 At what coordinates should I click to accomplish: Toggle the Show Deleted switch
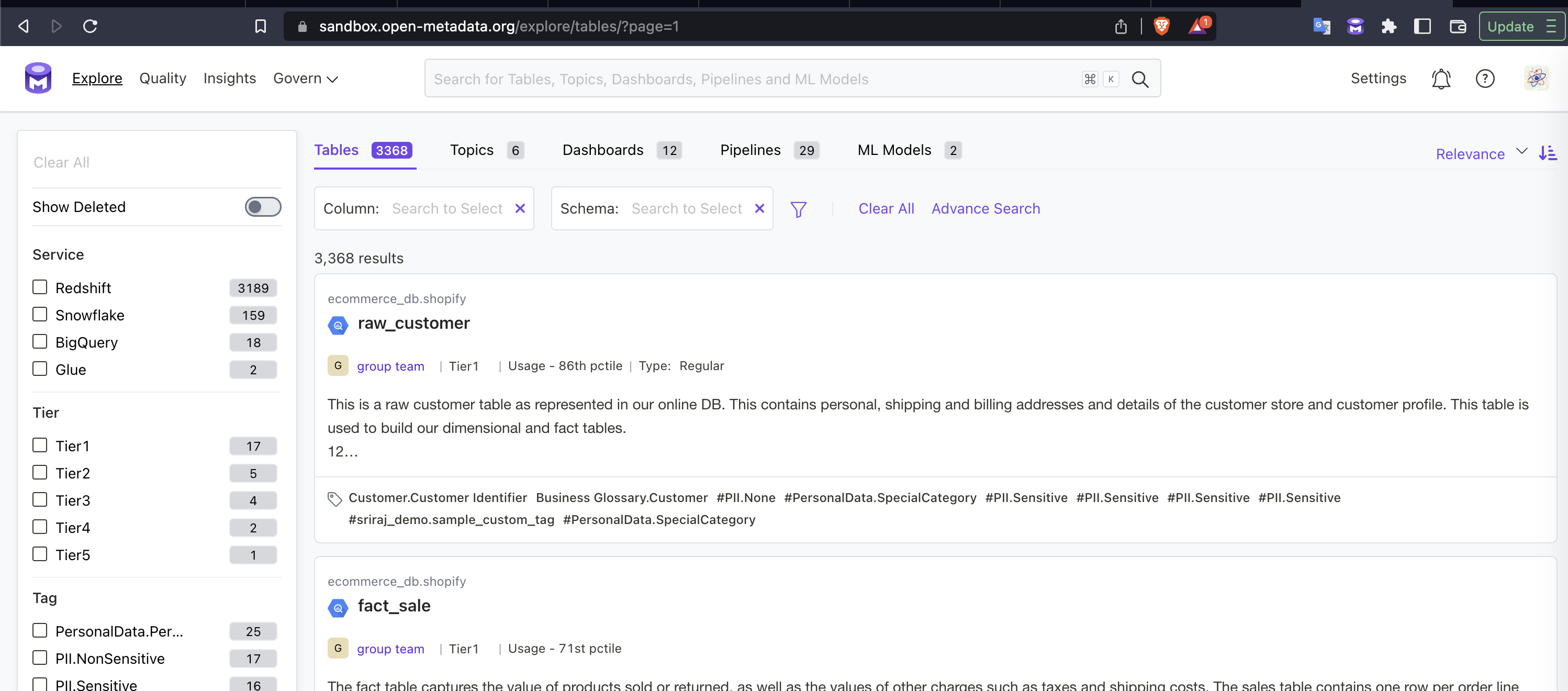[x=263, y=207]
